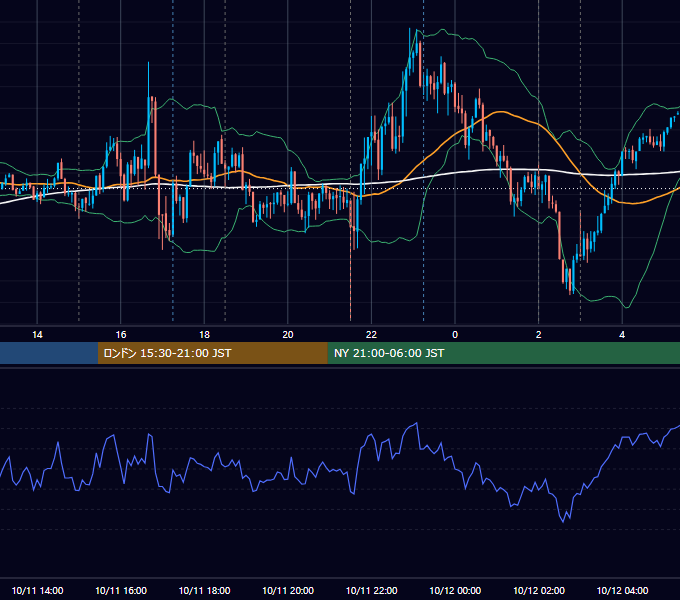
Task: Click the London 15:30-21:00 JST session bar
Action: pos(212,353)
